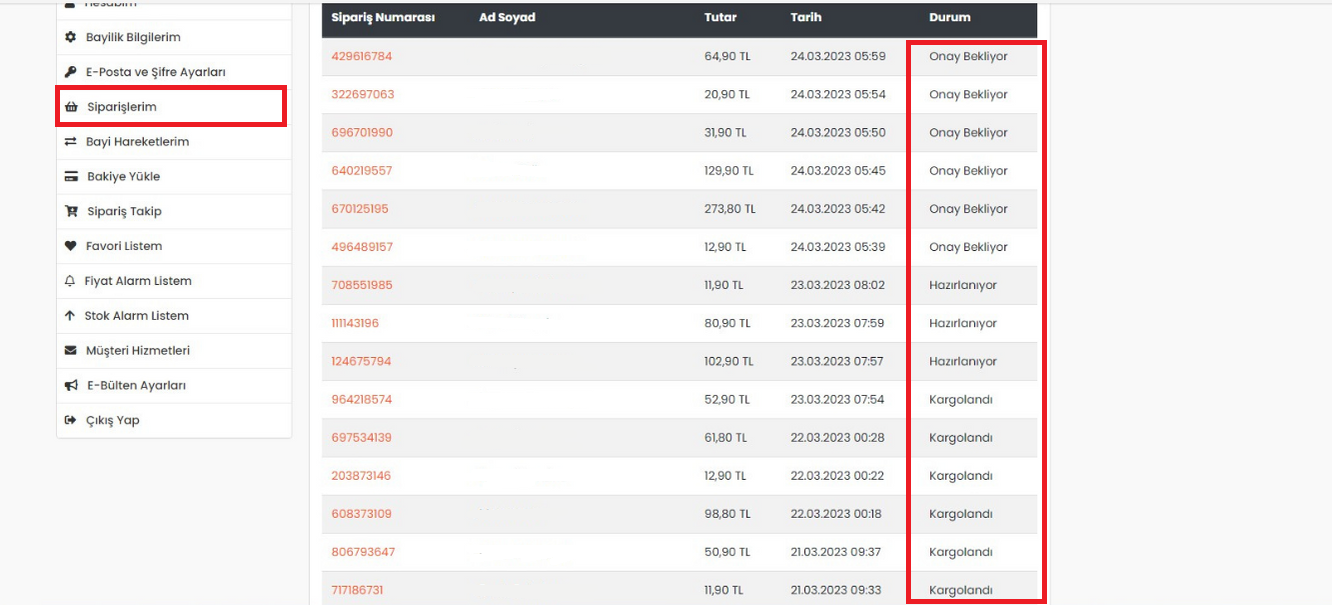Open order number 696701990
This screenshot has height=605, width=1332.
(362, 133)
